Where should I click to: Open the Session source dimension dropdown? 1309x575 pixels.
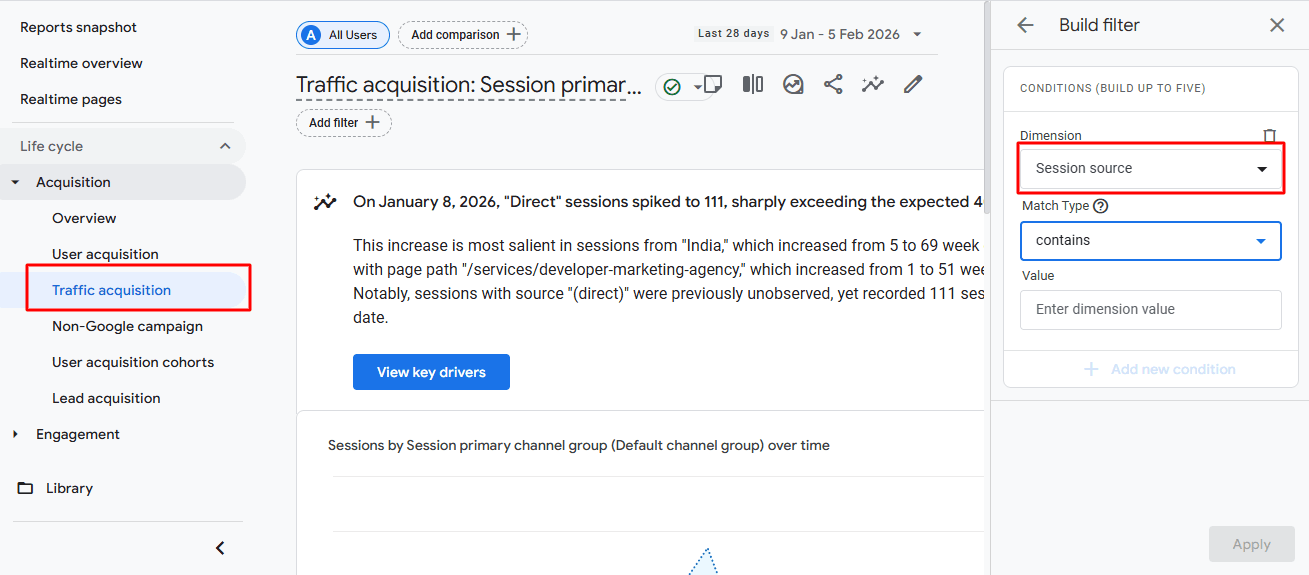tap(1151, 169)
